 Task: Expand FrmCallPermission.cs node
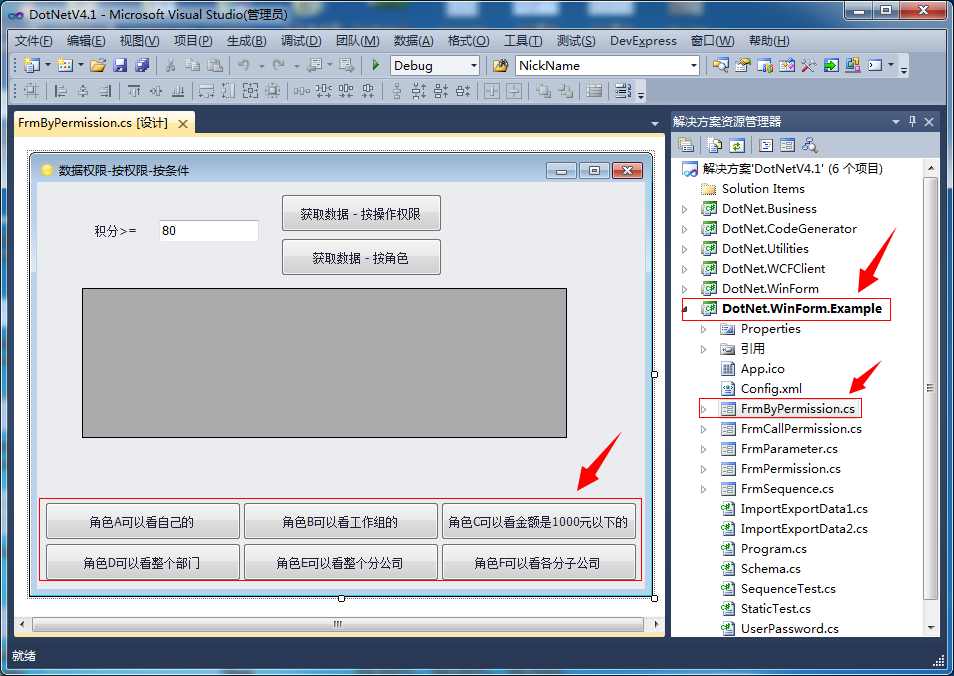(x=704, y=429)
